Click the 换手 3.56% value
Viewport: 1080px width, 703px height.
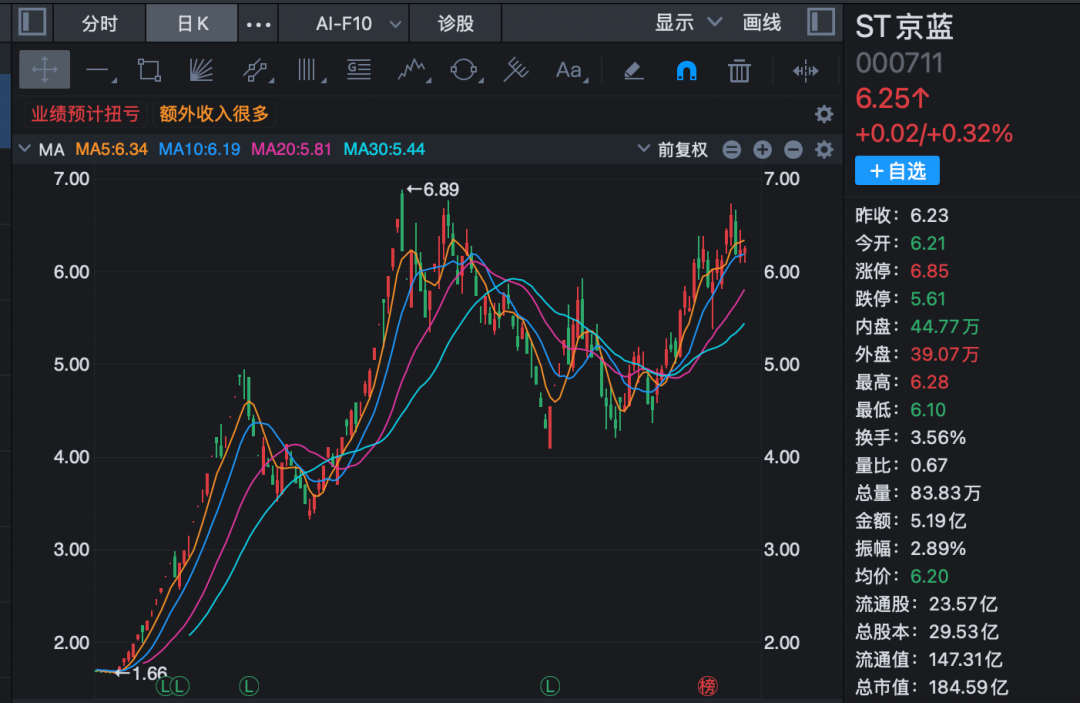pos(938,437)
